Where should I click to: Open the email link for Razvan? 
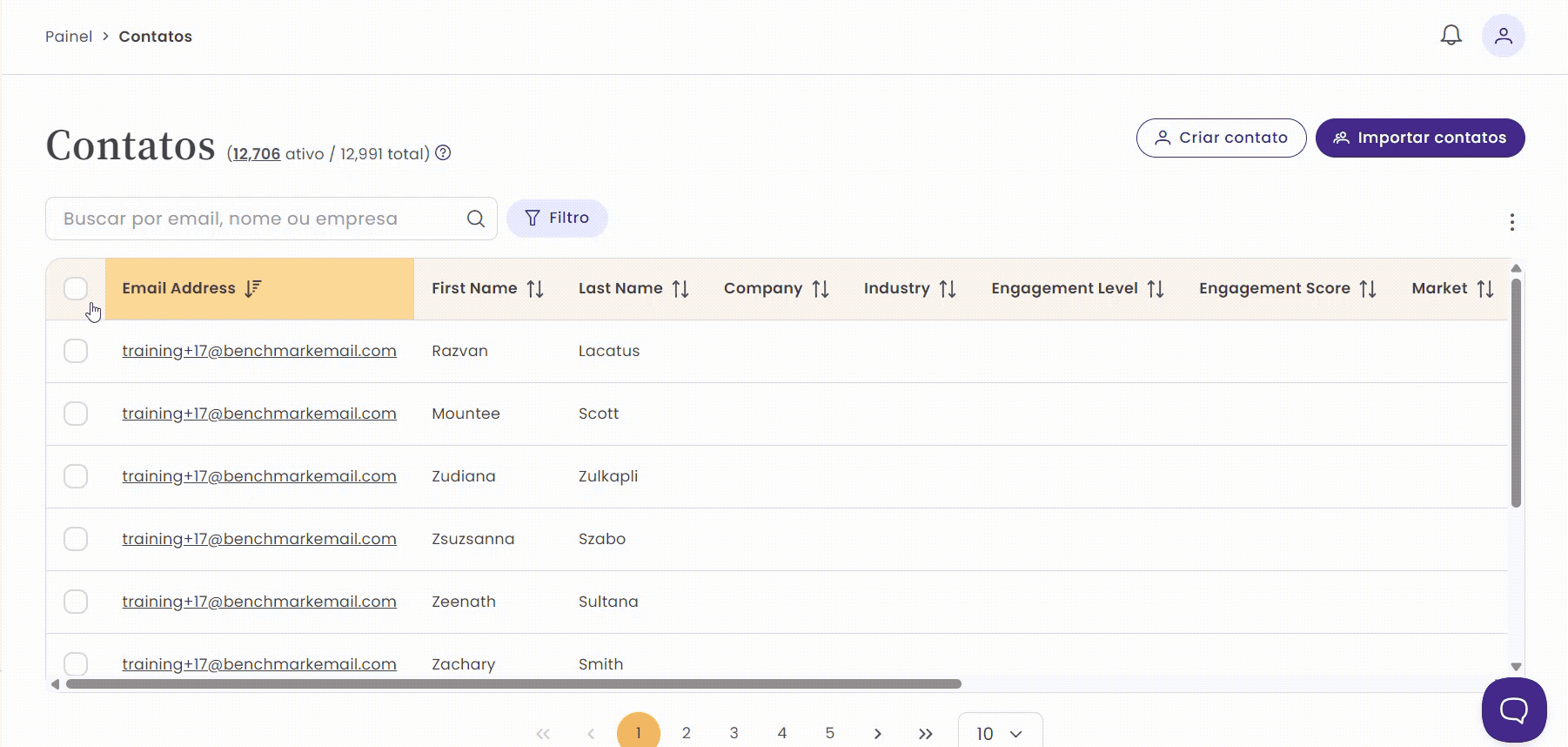[x=259, y=351]
